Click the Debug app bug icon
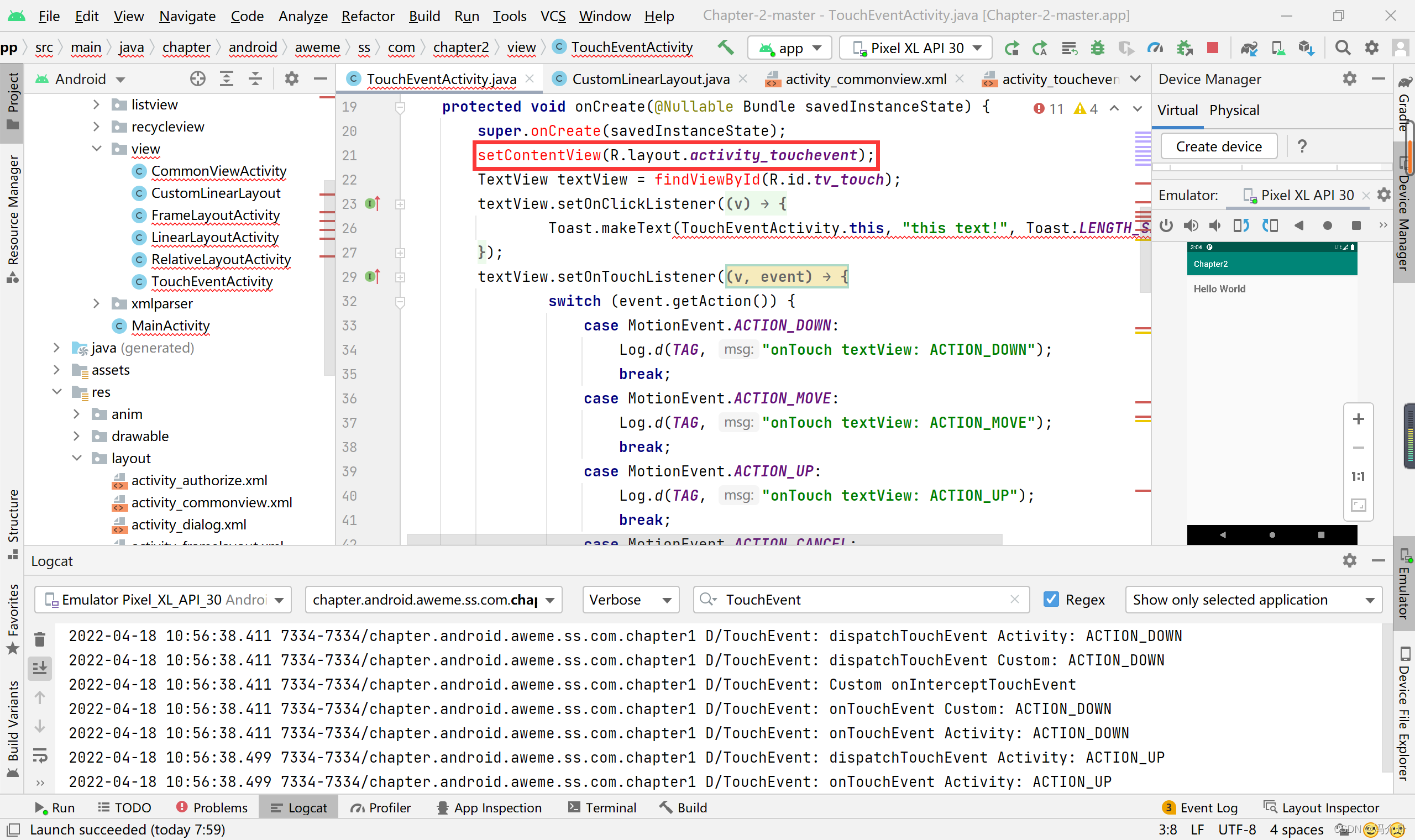This screenshot has width=1415, height=840. [x=1098, y=48]
